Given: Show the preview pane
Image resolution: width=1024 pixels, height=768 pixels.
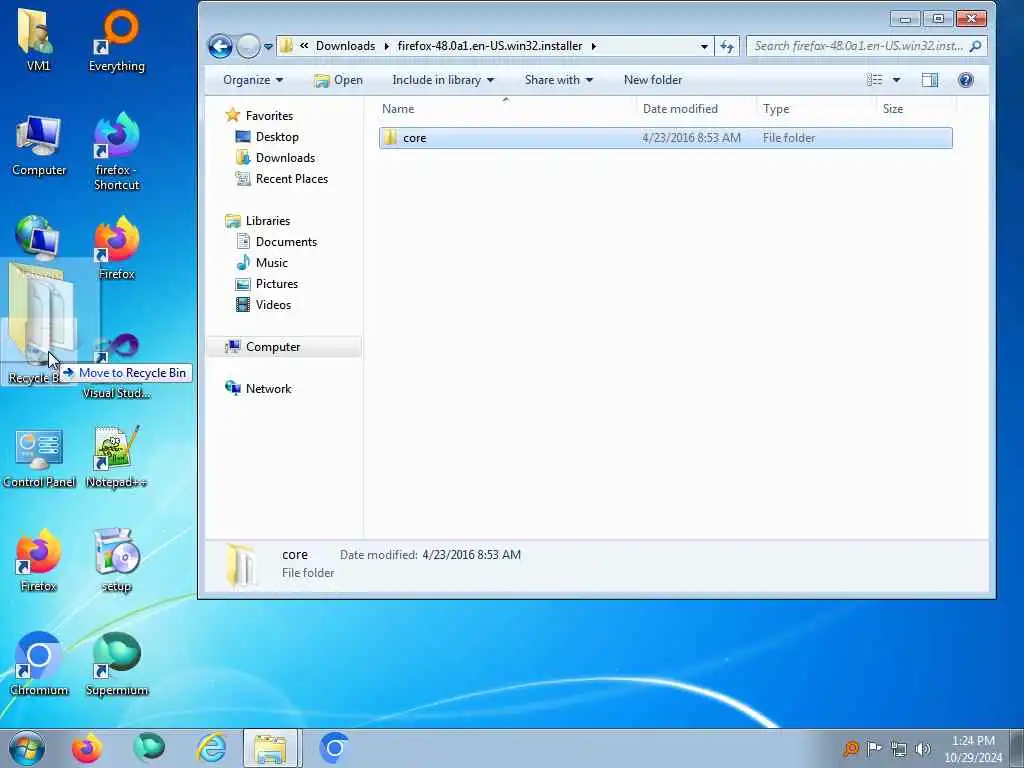Looking at the screenshot, I should [x=929, y=80].
